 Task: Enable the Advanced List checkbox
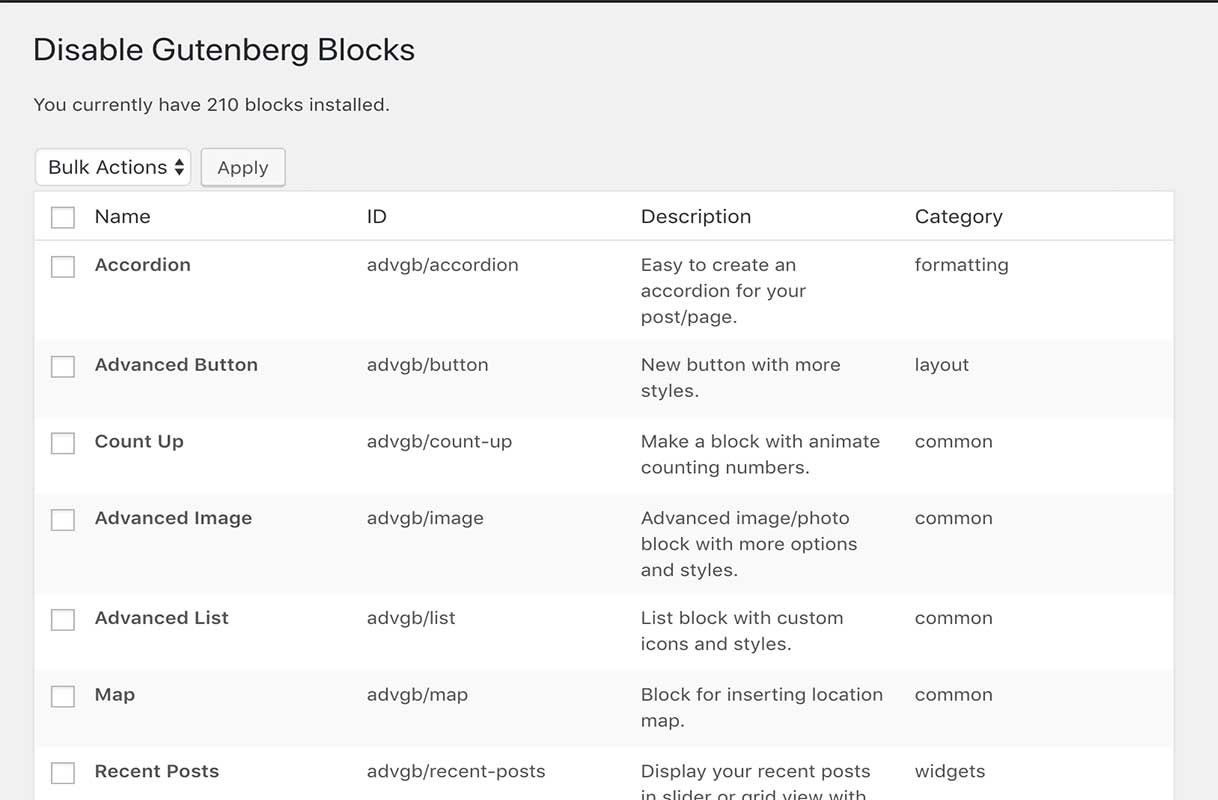click(x=63, y=619)
